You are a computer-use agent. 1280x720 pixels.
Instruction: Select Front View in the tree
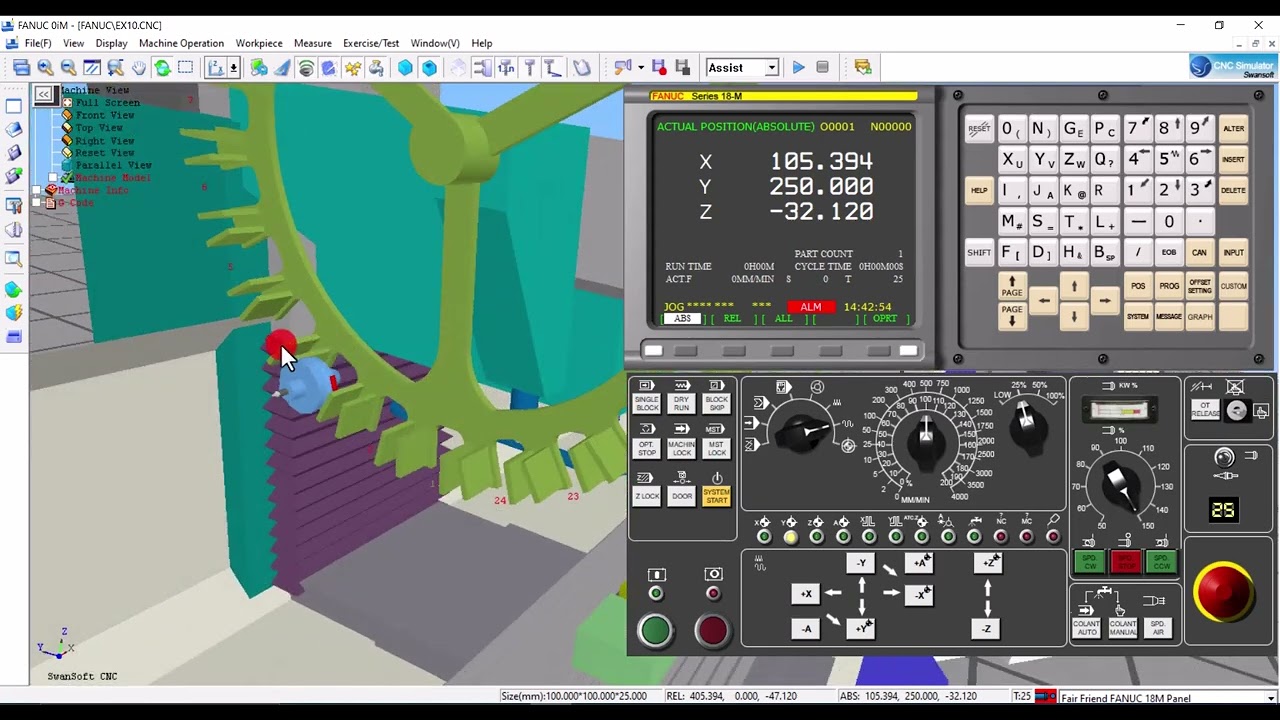click(105, 115)
